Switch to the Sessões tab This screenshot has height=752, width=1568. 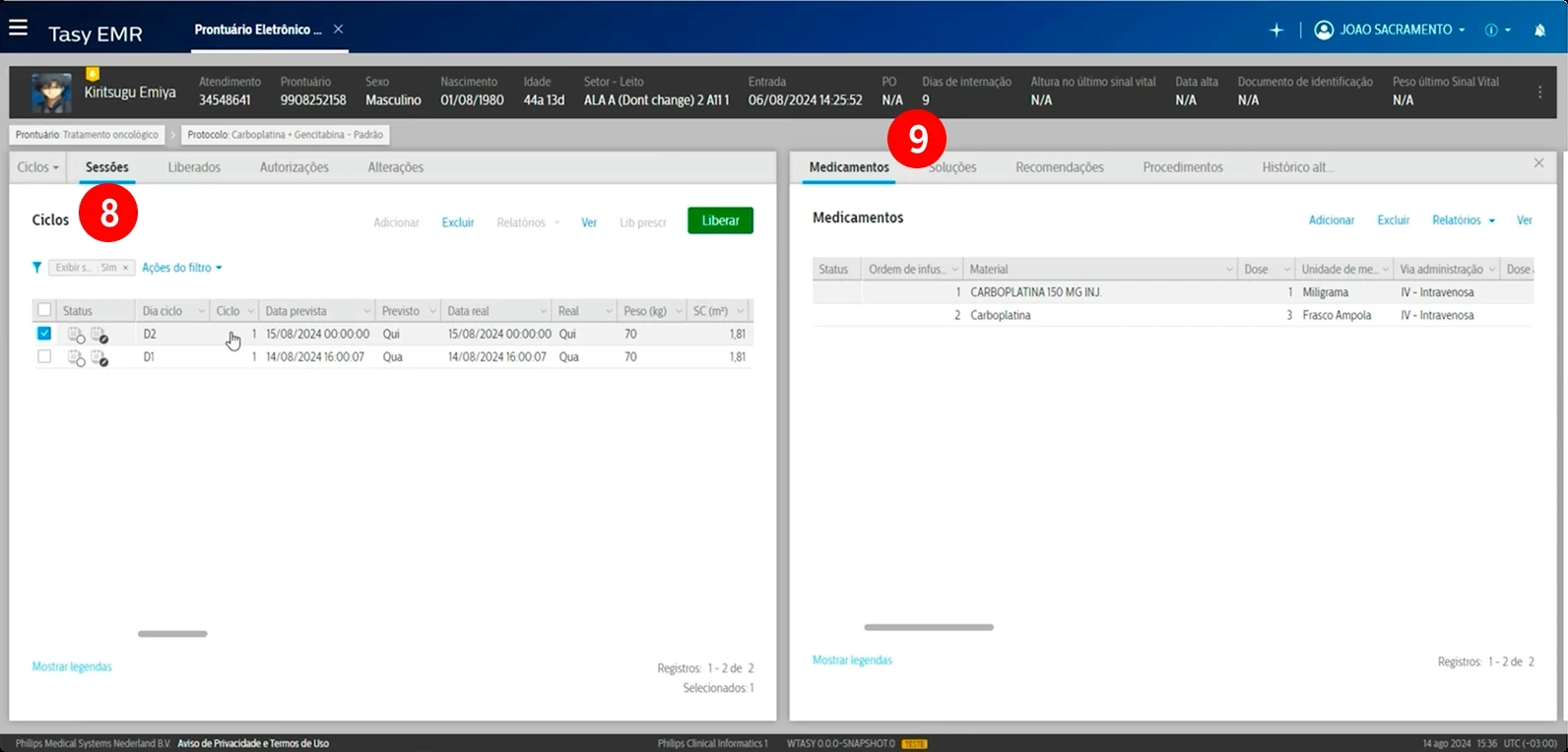click(x=107, y=167)
